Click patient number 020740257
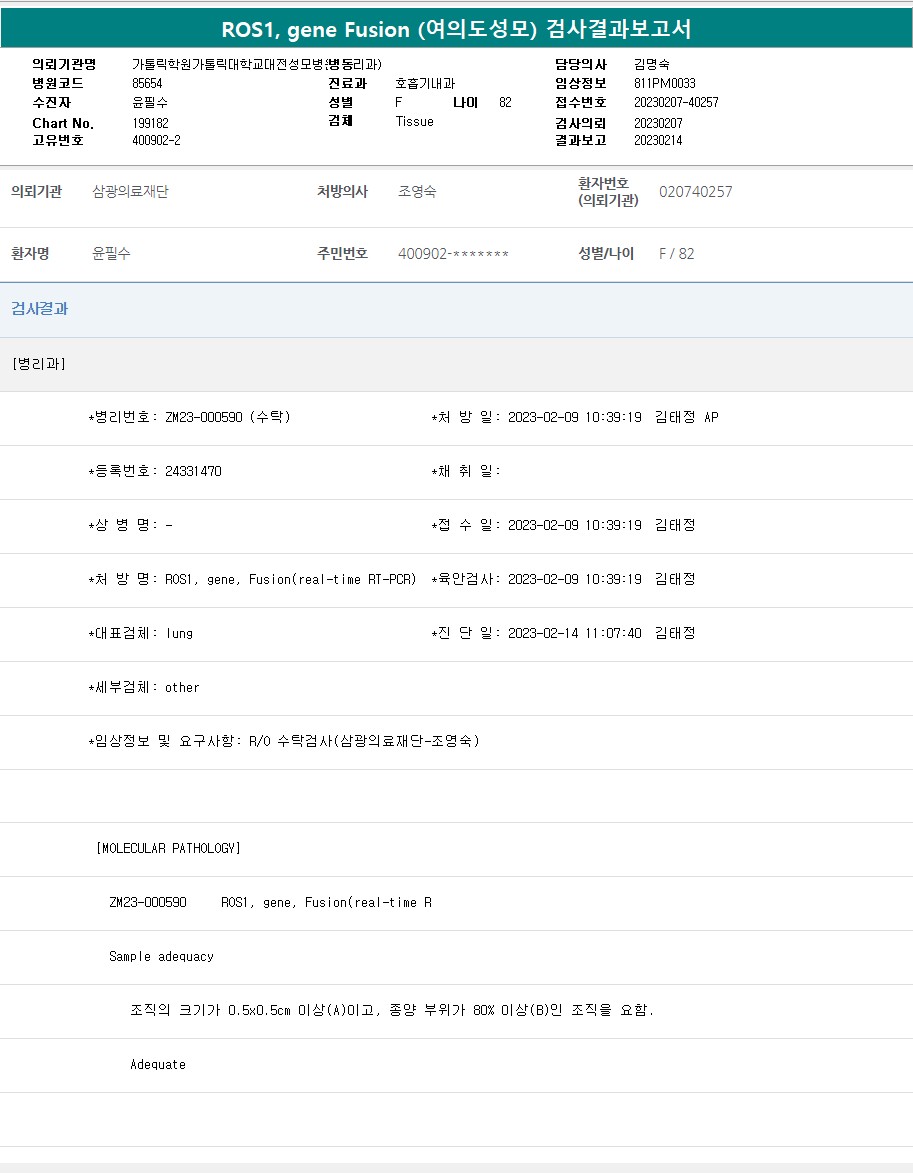Screen dimensions: 913x1173 click(695, 192)
